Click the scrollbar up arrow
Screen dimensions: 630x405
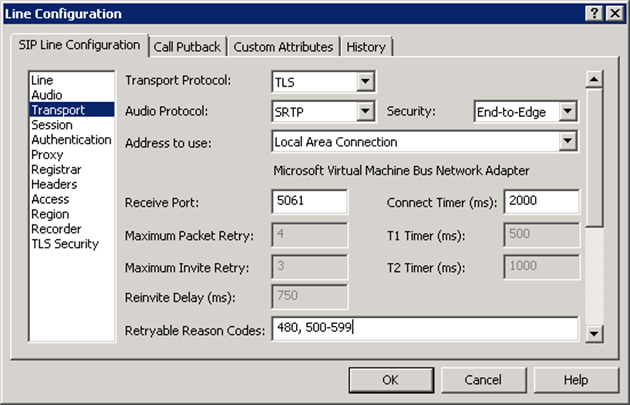(x=594, y=79)
